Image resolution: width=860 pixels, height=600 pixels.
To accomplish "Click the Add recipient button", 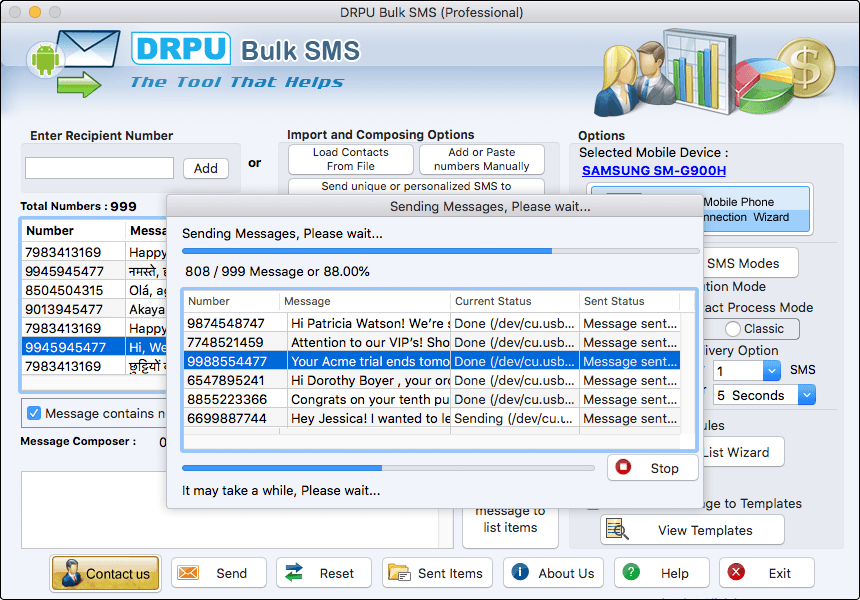I will [206, 168].
